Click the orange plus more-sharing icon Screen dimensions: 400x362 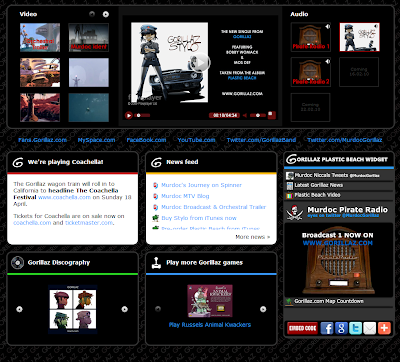pos(384,328)
